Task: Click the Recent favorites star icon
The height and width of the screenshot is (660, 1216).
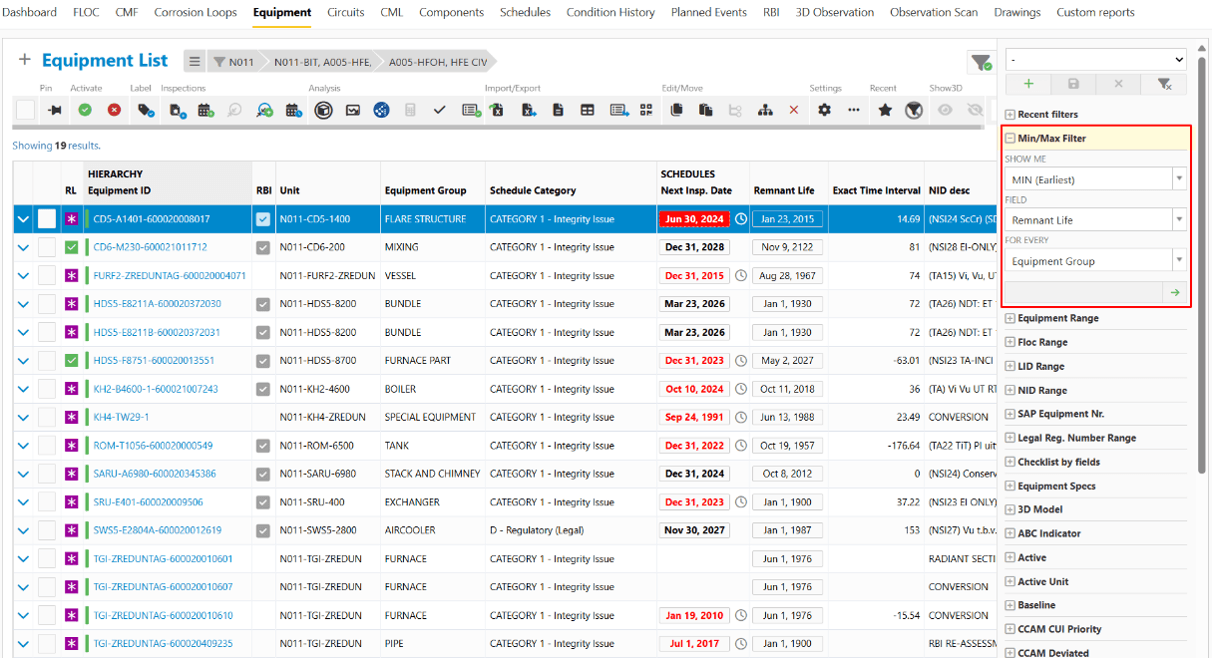Action: [x=883, y=110]
